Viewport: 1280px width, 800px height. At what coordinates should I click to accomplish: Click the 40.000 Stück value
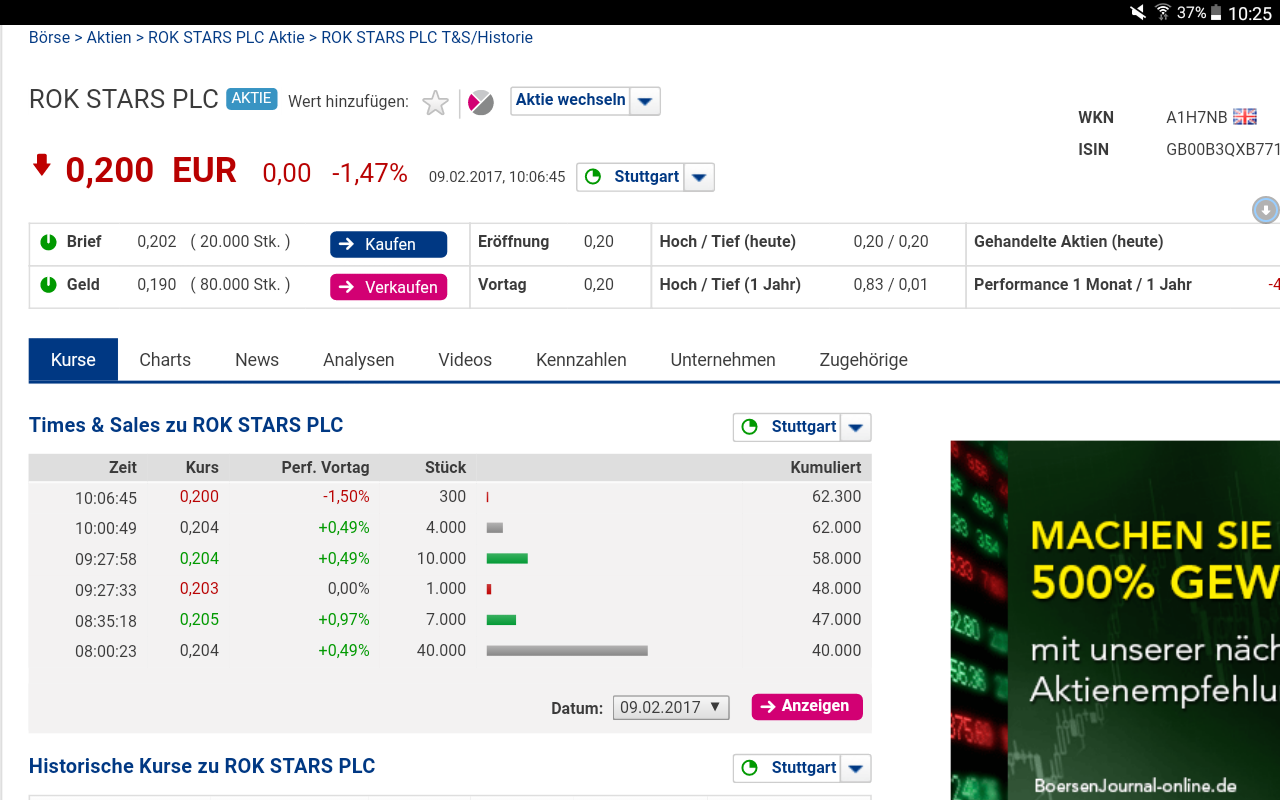click(442, 651)
